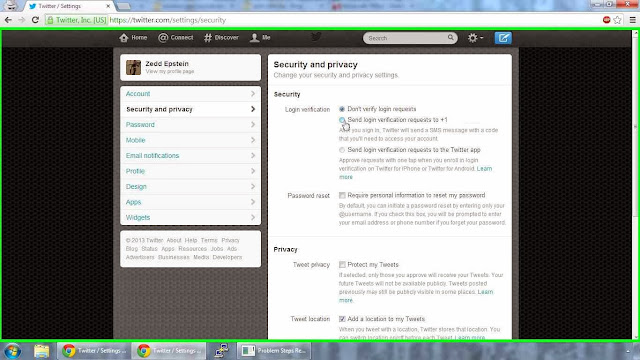640x360 pixels.
Task: Open a new browser tab
Action: [x=124, y=6]
